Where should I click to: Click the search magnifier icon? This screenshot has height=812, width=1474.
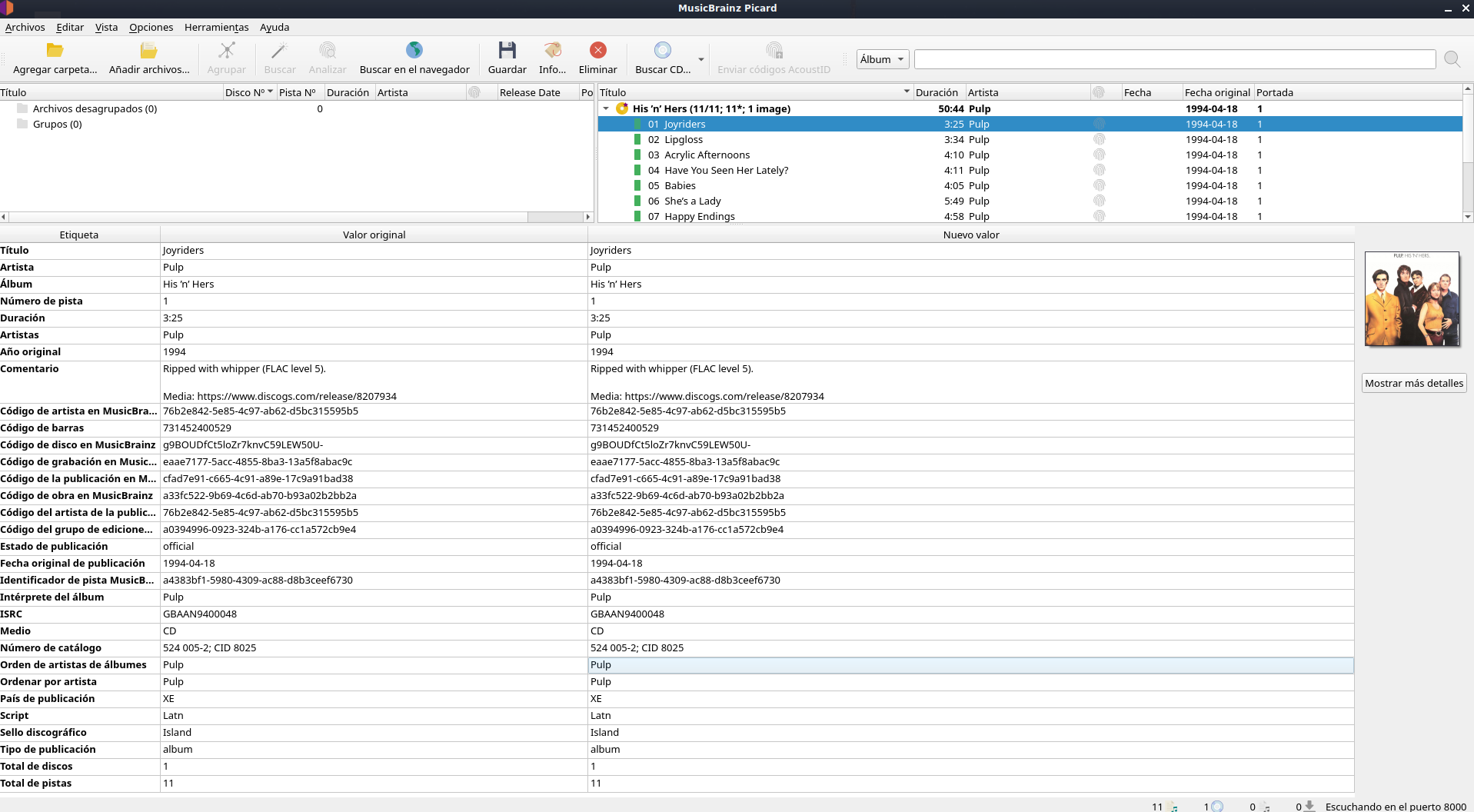click(x=1452, y=59)
